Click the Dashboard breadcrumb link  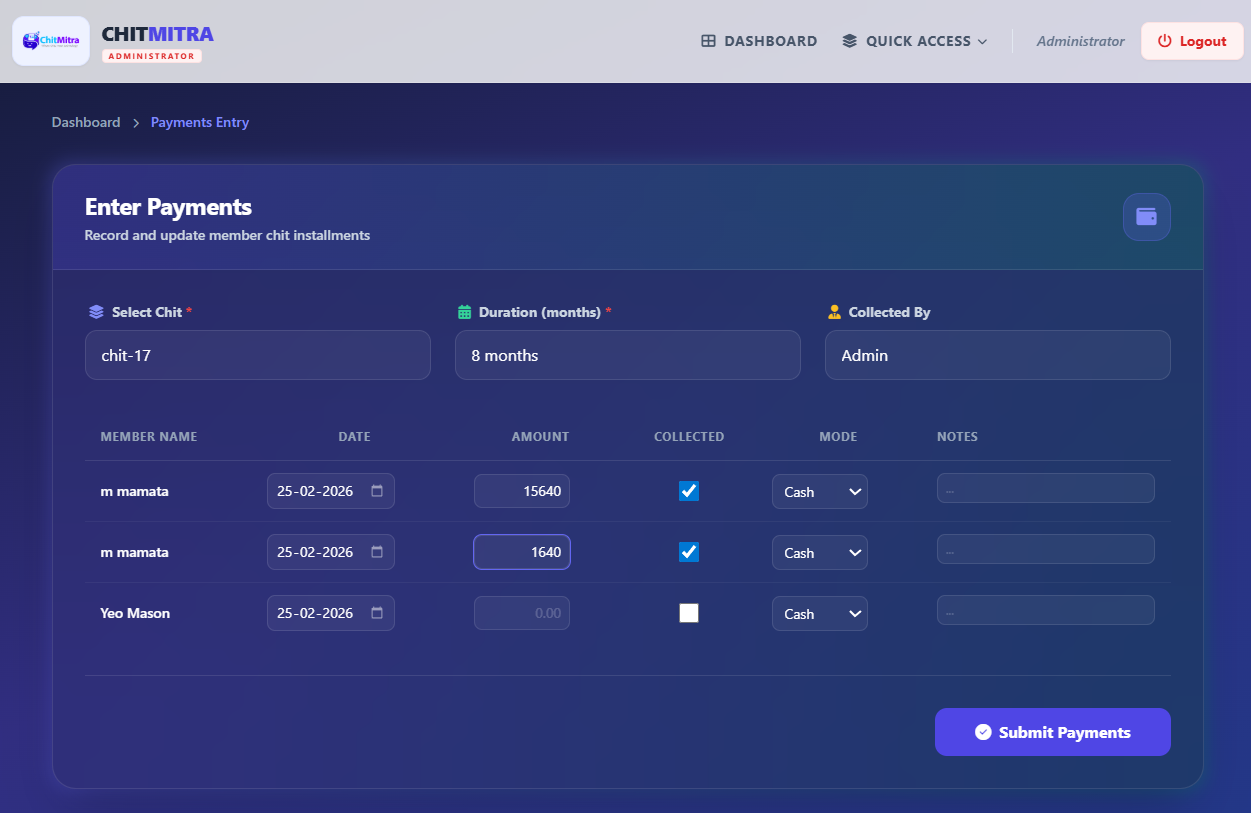(86, 122)
